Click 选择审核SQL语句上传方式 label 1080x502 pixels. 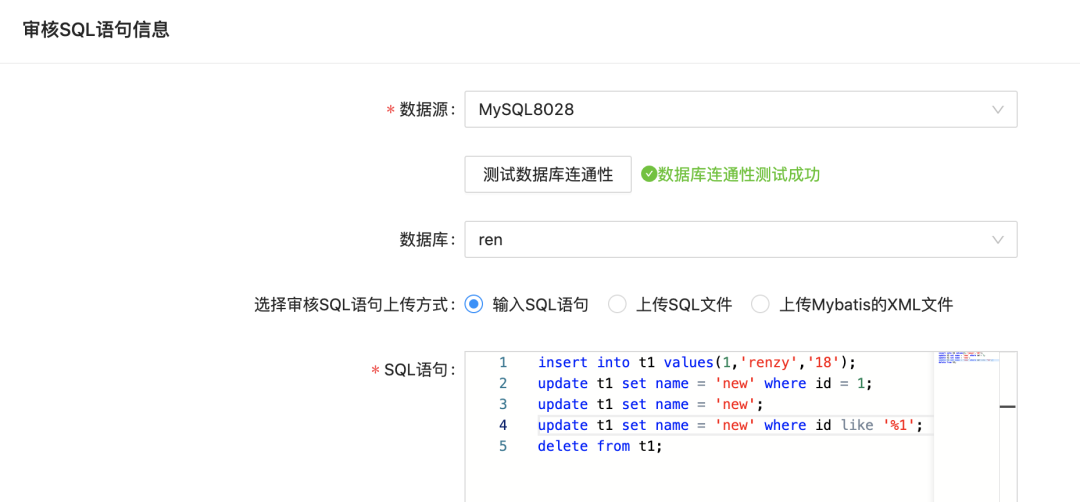(355, 304)
